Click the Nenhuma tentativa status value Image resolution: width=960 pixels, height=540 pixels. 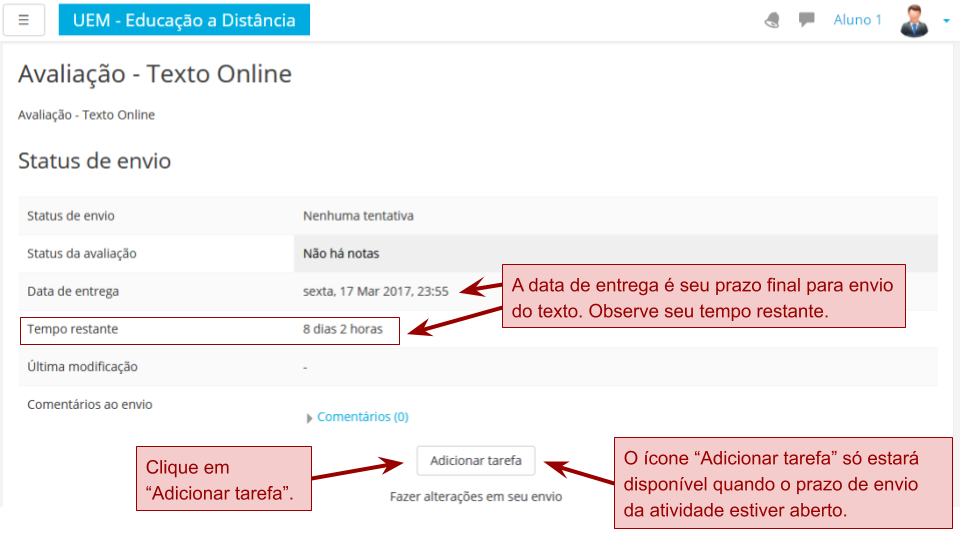358,216
